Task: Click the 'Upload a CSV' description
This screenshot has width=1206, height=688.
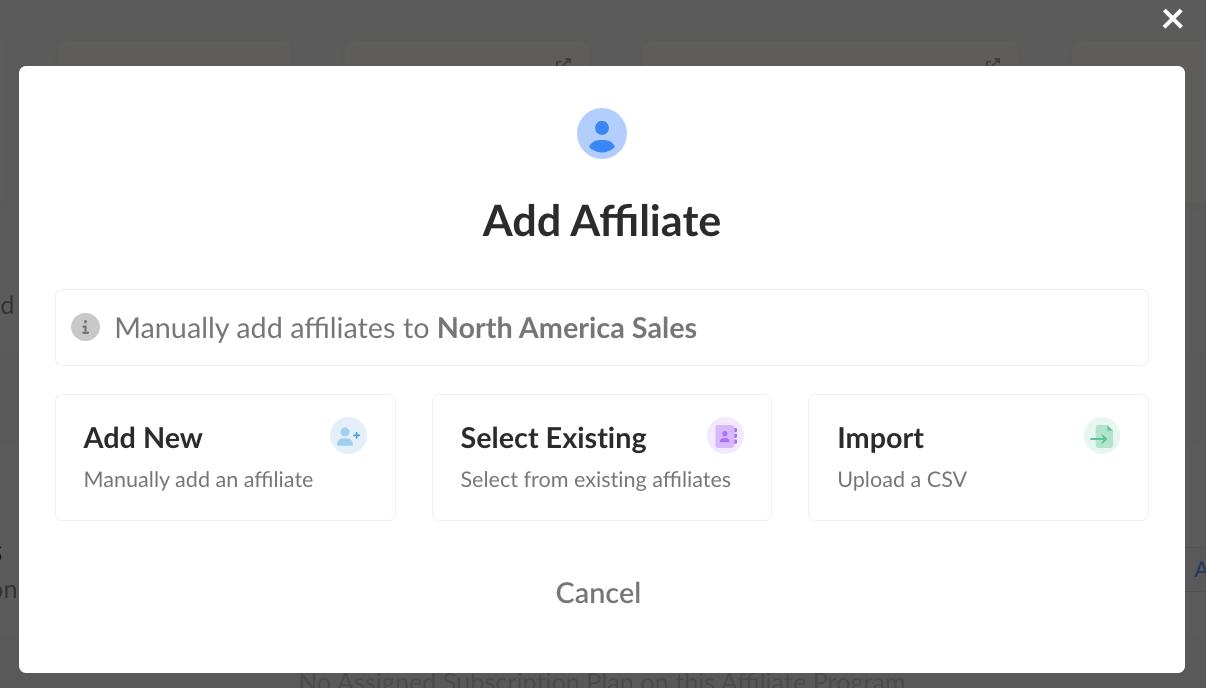Action: 902,480
